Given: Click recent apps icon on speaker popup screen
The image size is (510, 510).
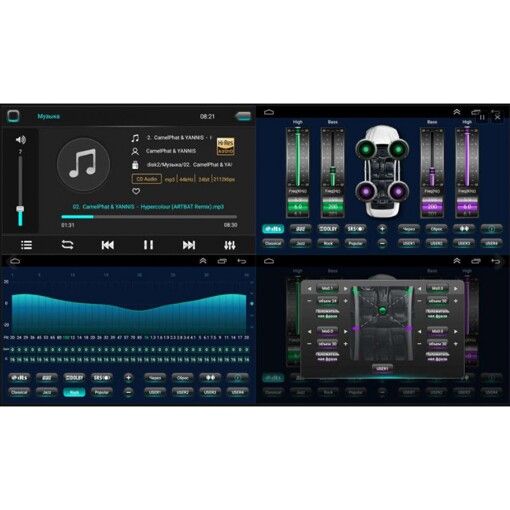Looking at the screenshot, I should click(476, 261).
